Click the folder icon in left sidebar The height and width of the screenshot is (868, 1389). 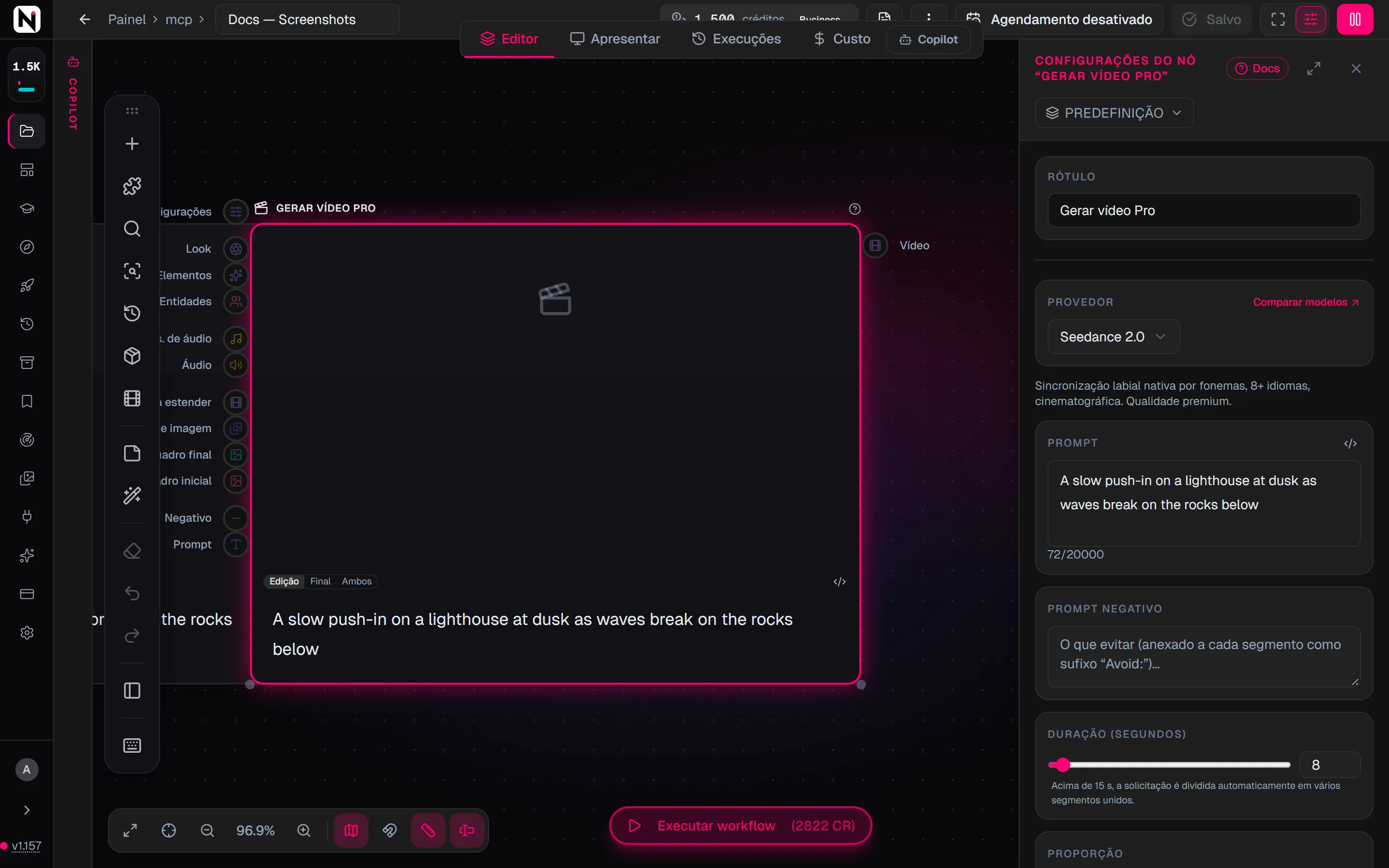coord(27,131)
